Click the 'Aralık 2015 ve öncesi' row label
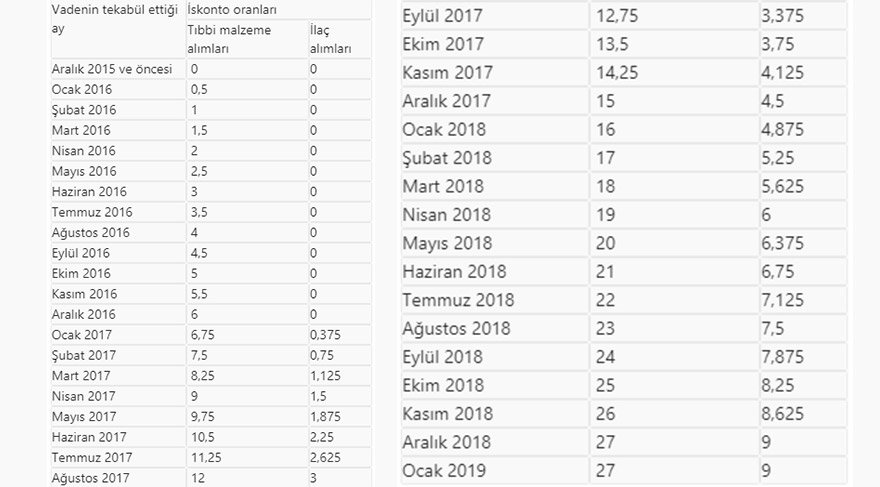Viewport: 880px width, 487px height. [x=111, y=69]
